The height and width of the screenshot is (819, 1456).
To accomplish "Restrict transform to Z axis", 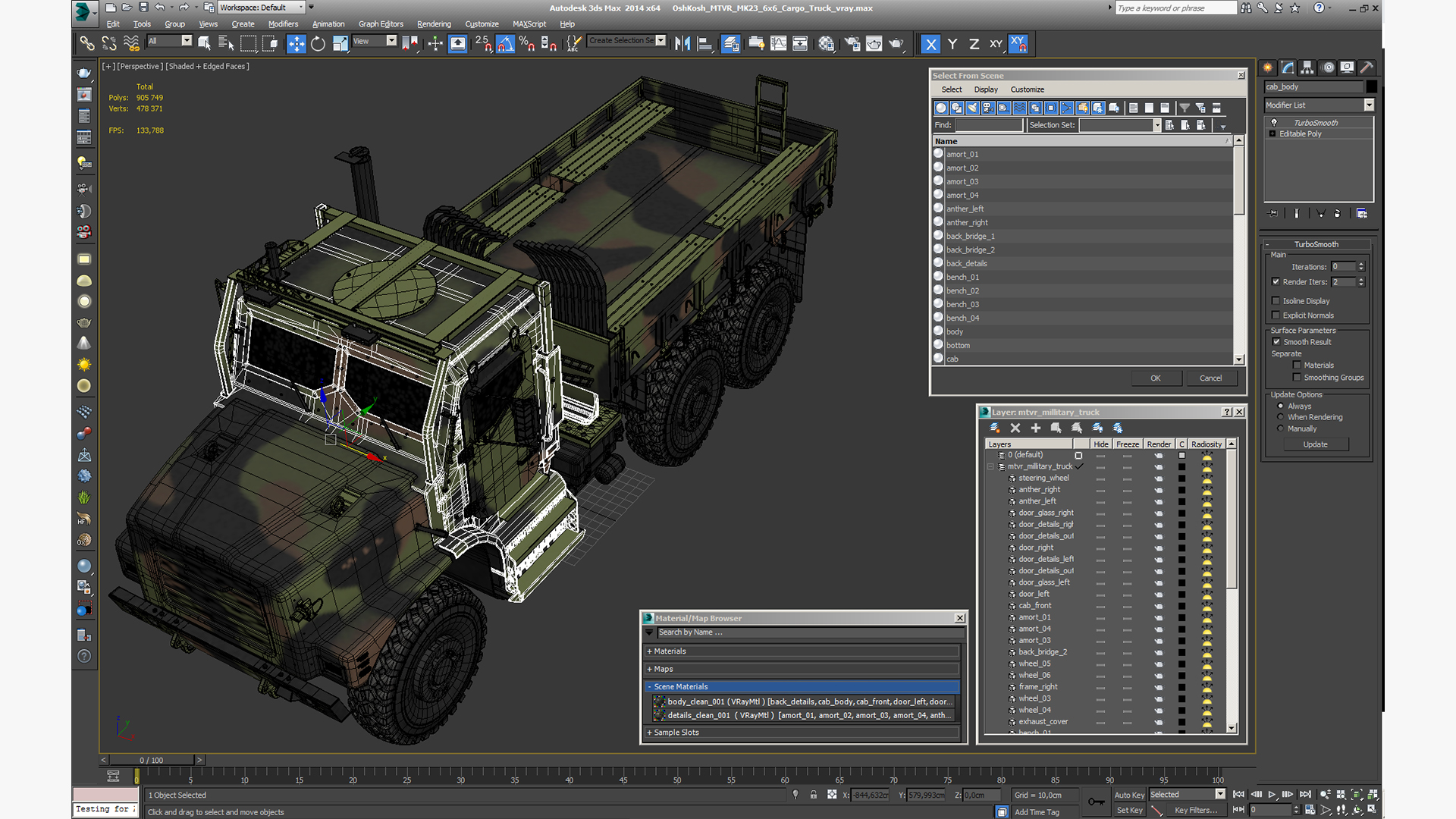I will pos(974,44).
